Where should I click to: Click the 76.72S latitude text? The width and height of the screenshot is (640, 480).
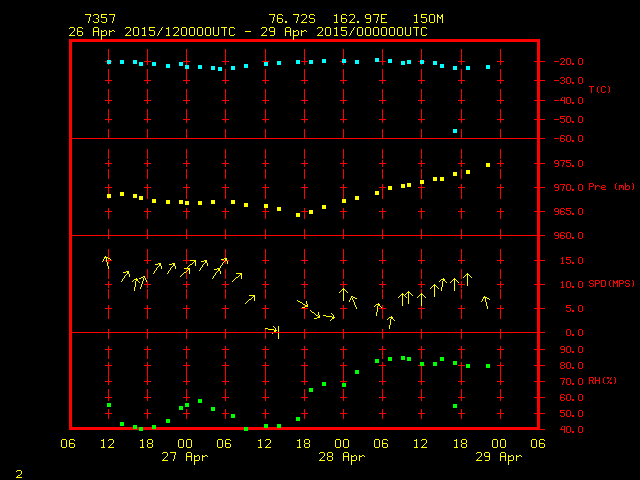click(x=291, y=19)
